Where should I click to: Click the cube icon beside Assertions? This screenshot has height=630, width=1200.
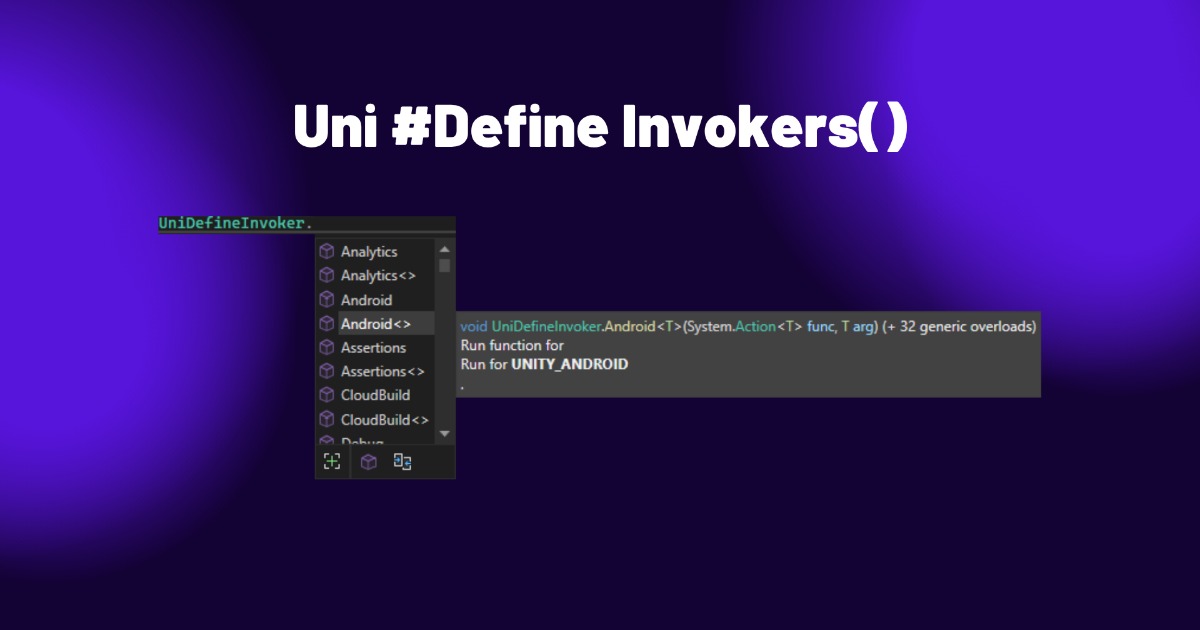(x=327, y=347)
